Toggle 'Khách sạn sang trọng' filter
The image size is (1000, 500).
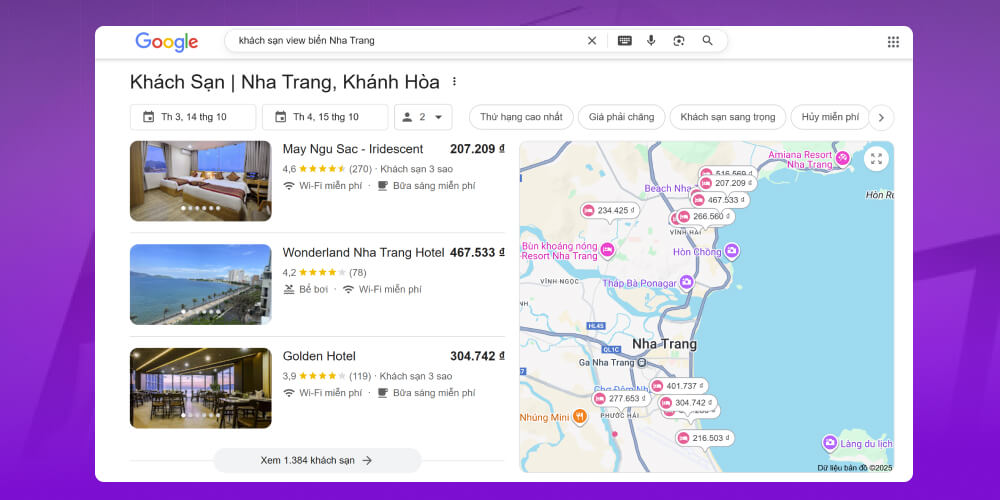click(728, 117)
